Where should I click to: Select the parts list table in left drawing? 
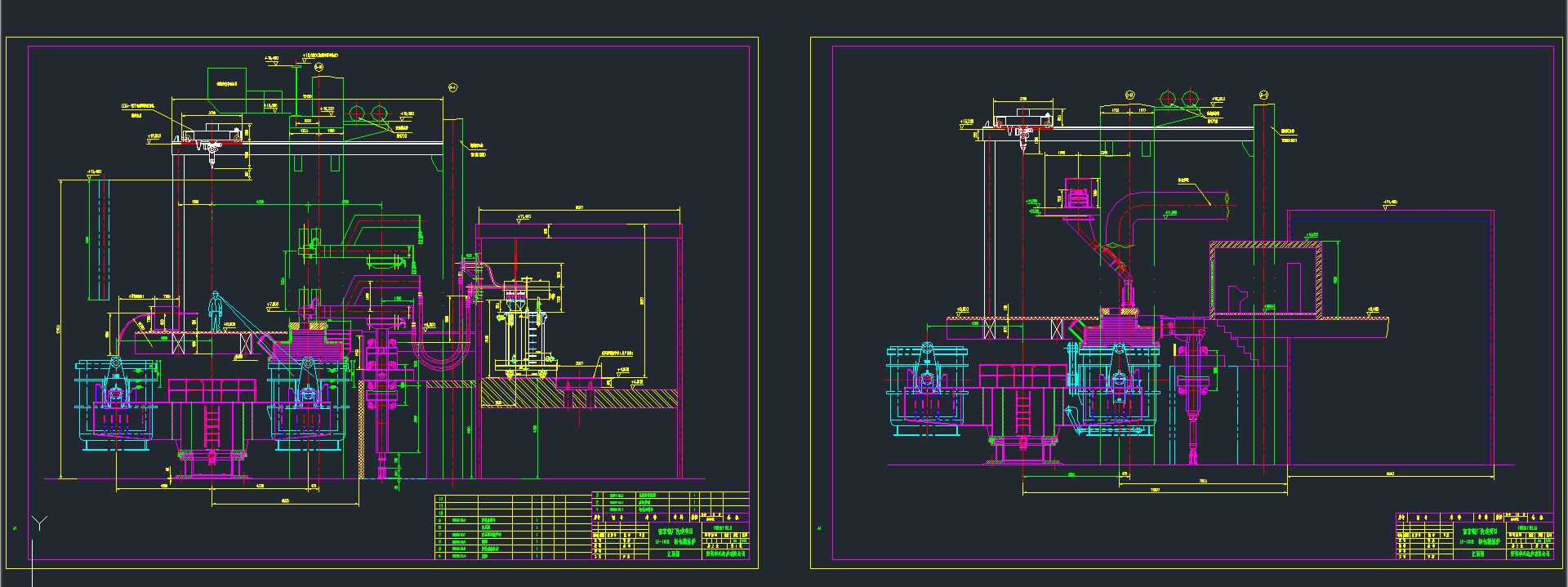pos(512,527)
